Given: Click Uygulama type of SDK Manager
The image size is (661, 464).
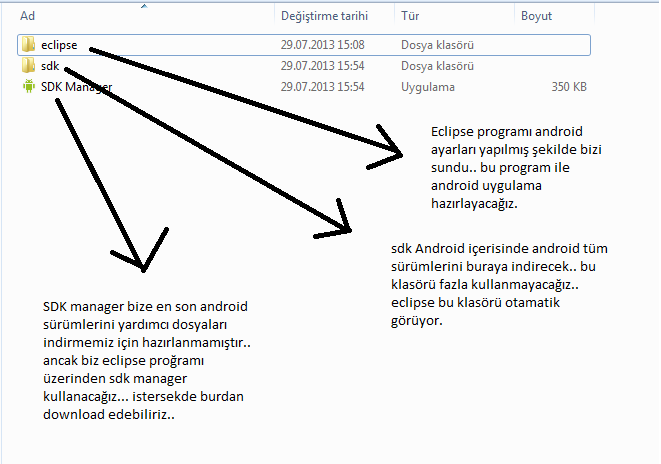Looking at the screenshot, I should click(x=427, y=87).
